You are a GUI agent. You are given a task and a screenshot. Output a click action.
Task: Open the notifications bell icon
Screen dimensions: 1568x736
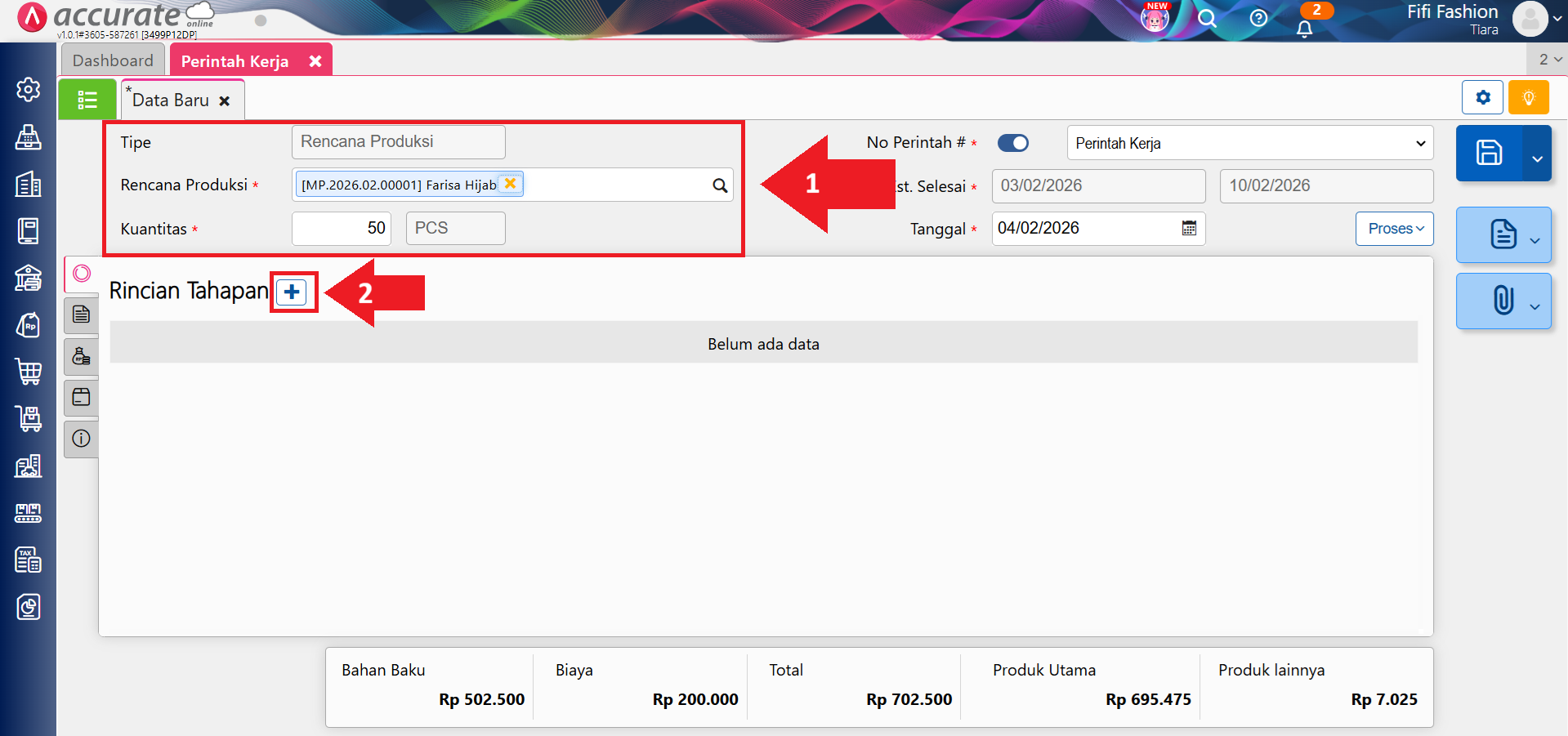[x=1305, y=29]
